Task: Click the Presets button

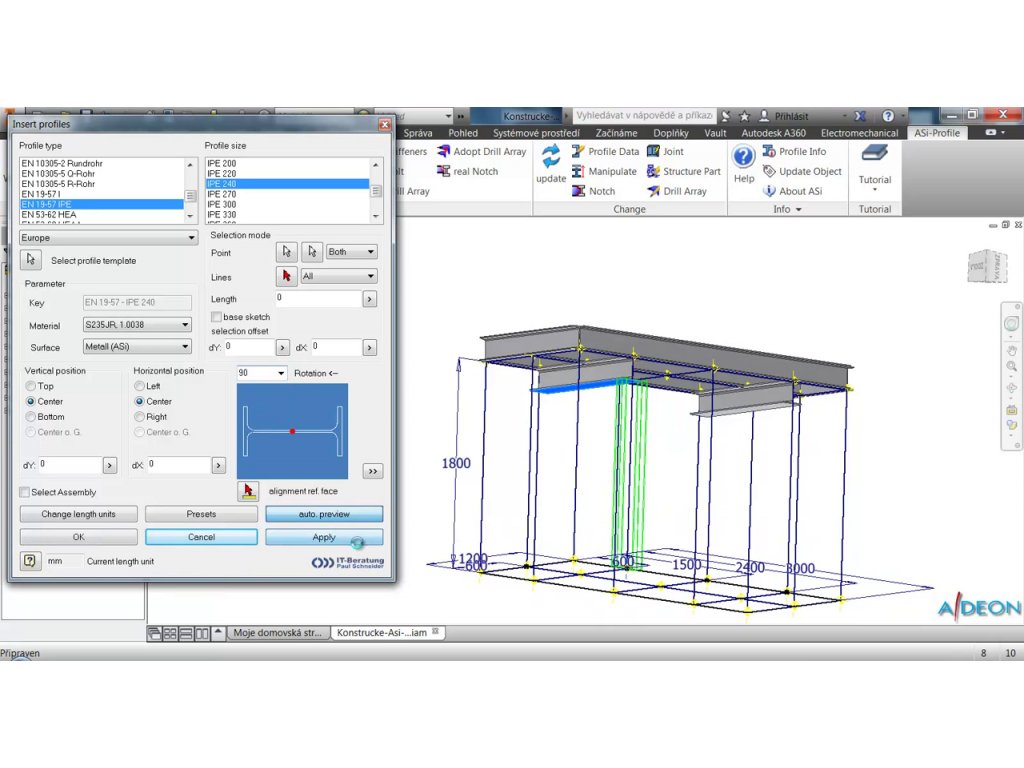Action: pos(201,514)
